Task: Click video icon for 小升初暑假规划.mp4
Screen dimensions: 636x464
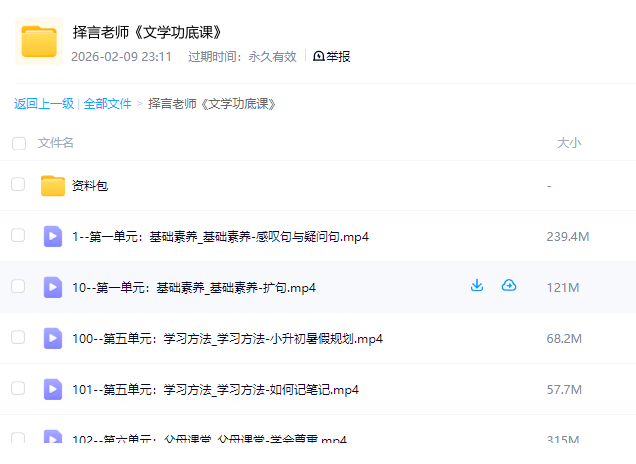Action: coord(53,338)
